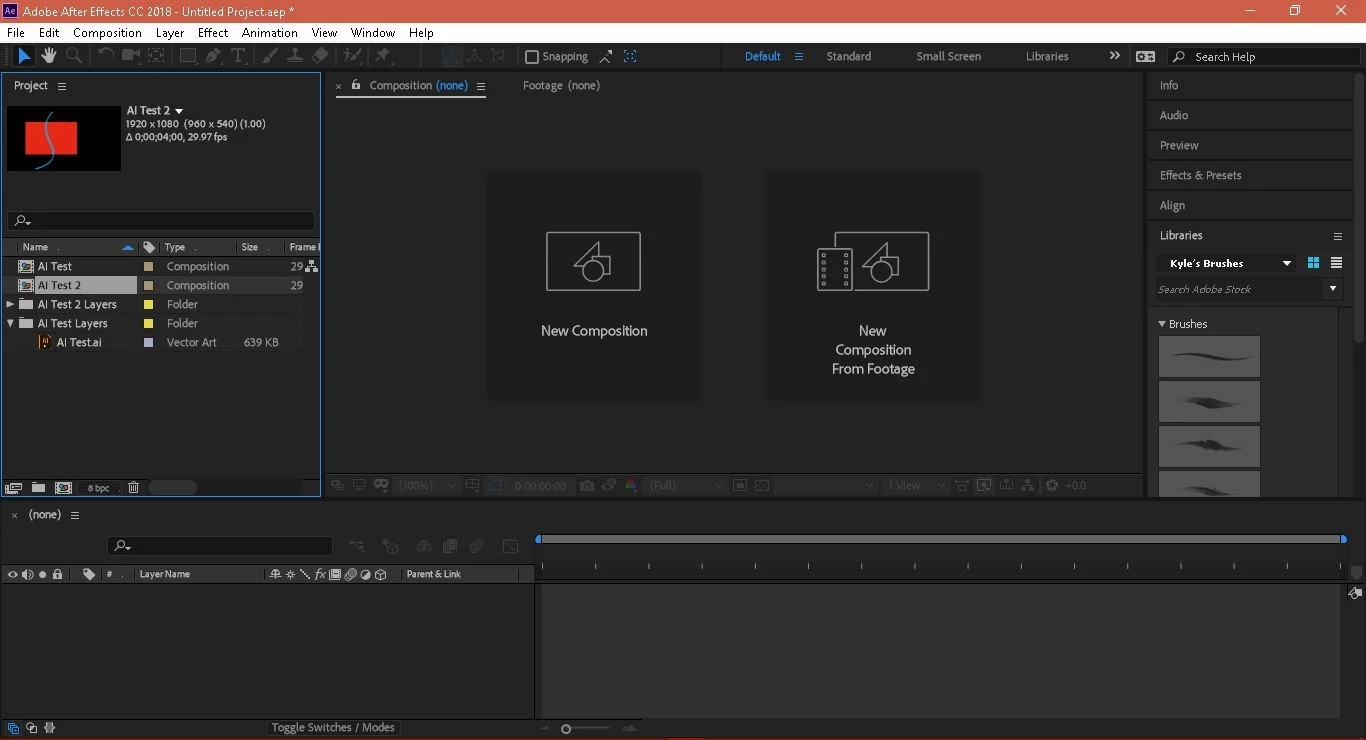Click the Composition Mini-Flowchart icon in timeline
Image resolution: width=1366 pixels, height=740 pixels.
coord(357,546)
